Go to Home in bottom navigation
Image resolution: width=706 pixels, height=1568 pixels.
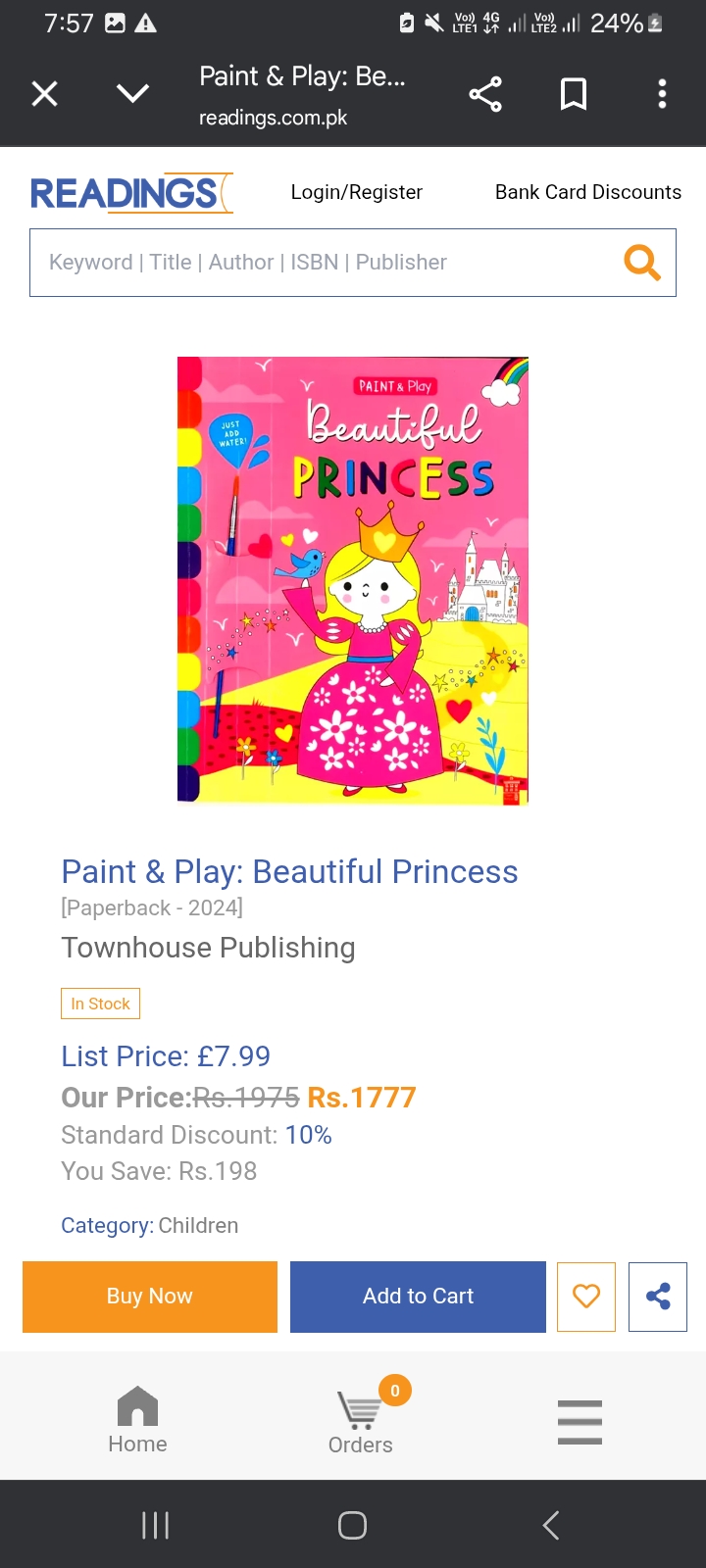click(x=137, y=1420)
